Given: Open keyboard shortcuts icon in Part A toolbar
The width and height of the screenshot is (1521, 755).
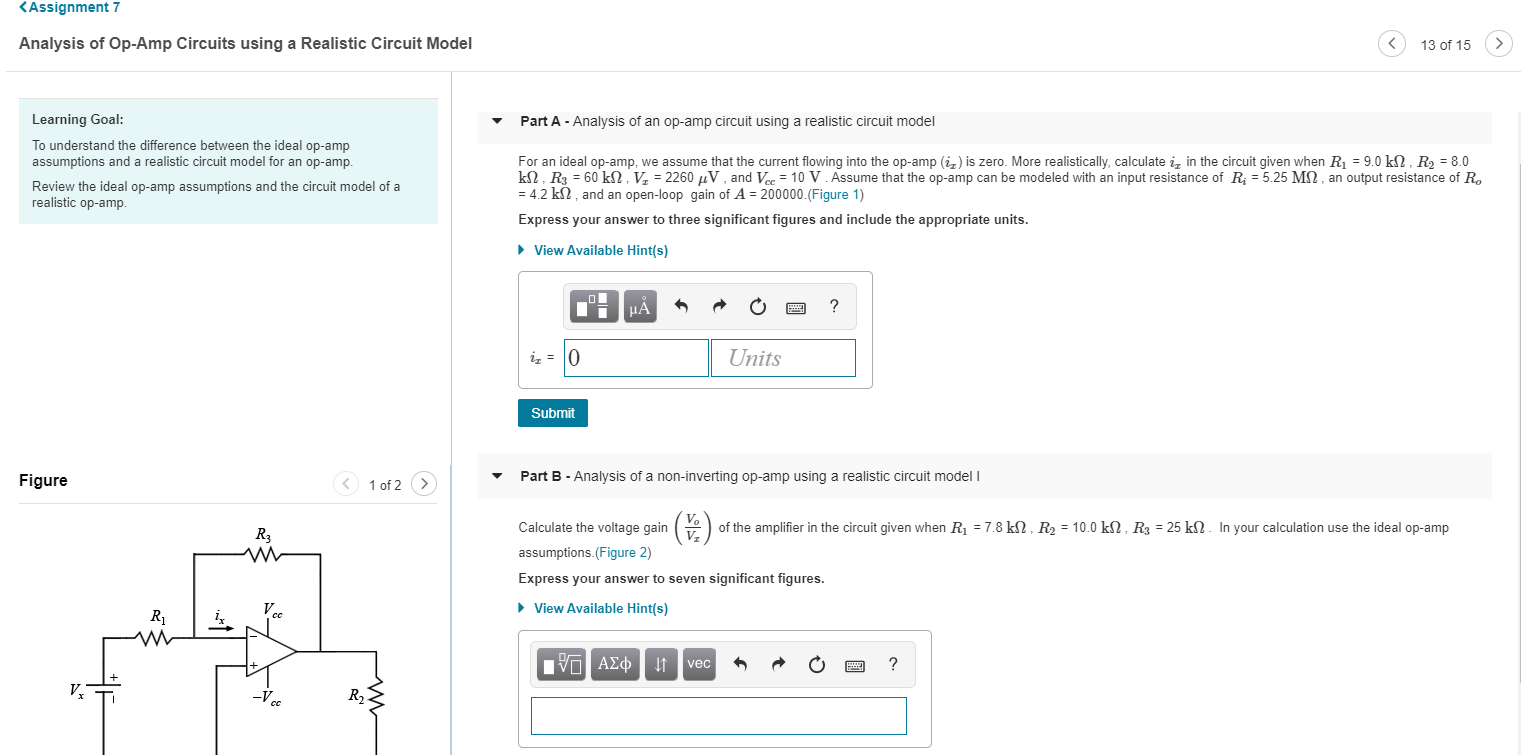Looking at the screenshot, I should pyautogui.click(x=795, y=306).
